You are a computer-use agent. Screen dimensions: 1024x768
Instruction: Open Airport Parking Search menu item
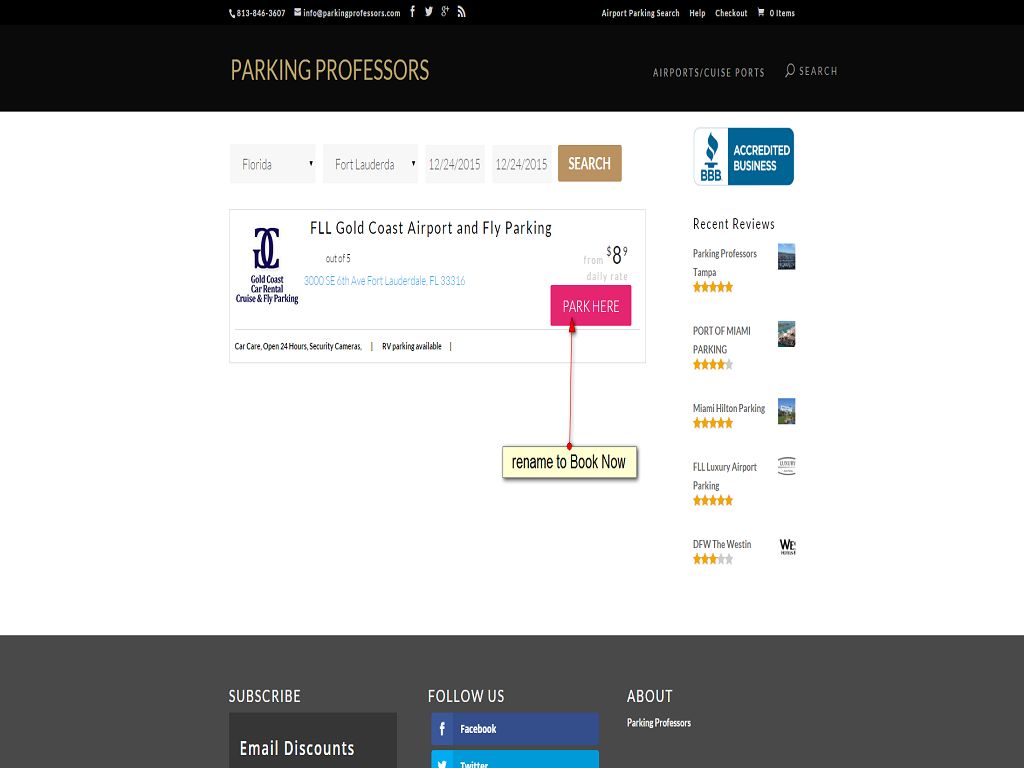tap(640, 13)
